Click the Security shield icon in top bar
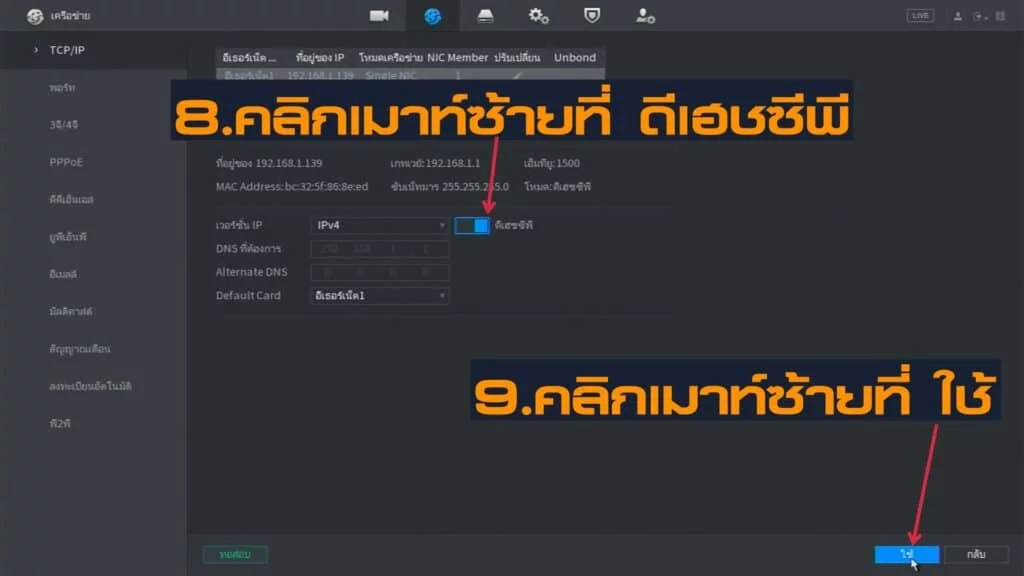 pyautogui.click(x=592, y=16)
